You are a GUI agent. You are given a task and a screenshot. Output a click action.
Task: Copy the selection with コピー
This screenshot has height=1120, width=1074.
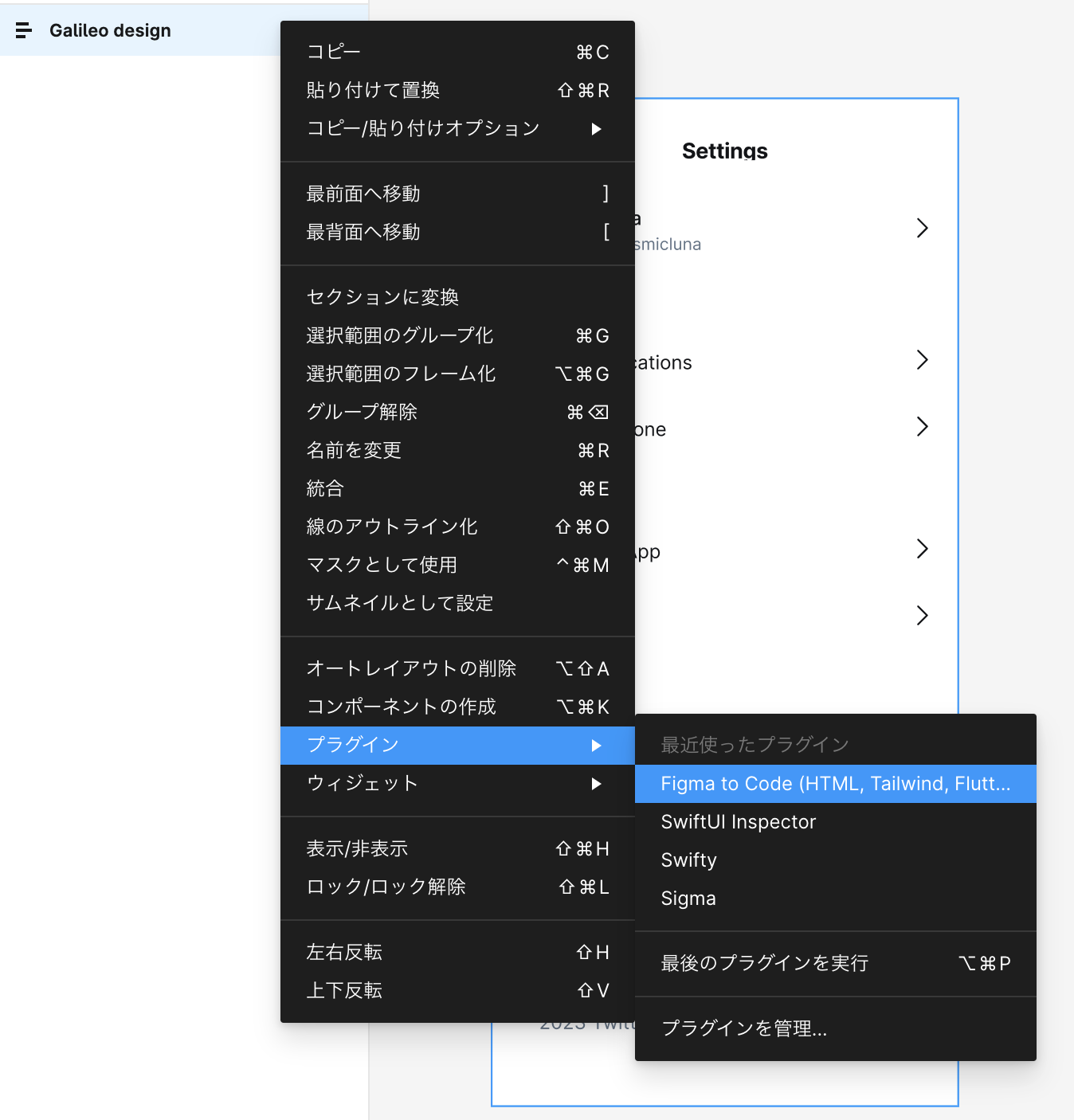pyautogui.click(x=332, y=50)
